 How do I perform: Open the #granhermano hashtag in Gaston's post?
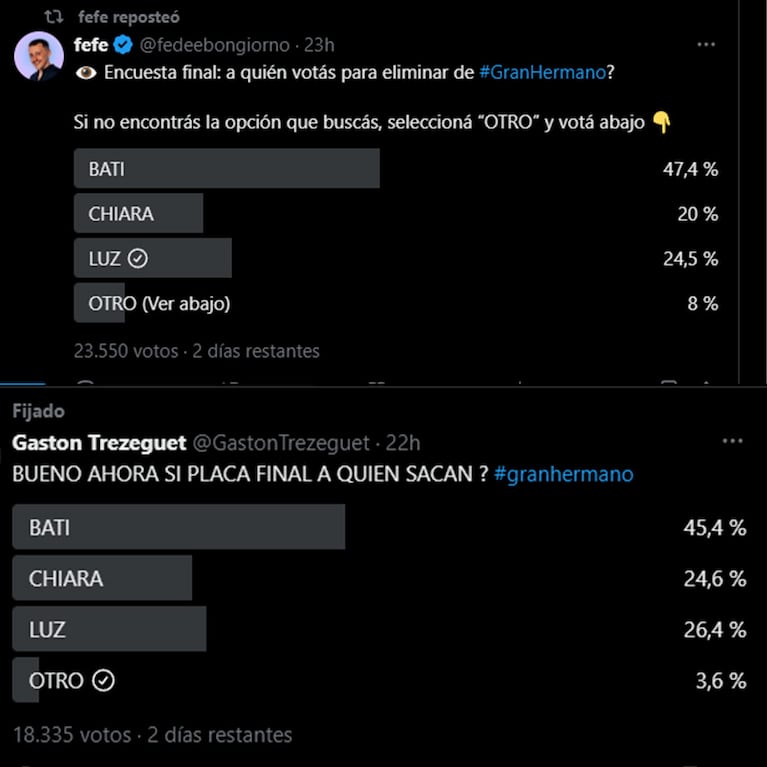pos(564,474)
